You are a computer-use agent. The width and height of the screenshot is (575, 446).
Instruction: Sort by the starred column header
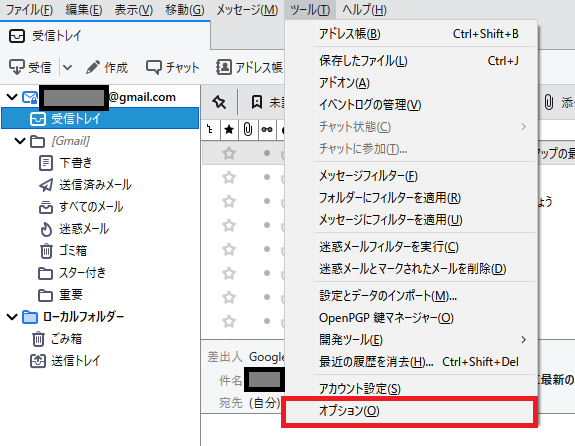coord(229,129)
